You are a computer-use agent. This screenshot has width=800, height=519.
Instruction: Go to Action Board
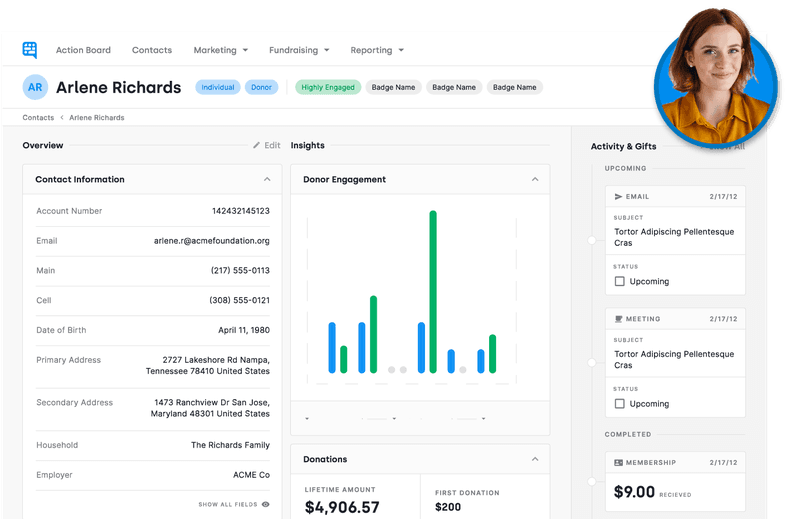pyautogui.click(x=83, y=50)
